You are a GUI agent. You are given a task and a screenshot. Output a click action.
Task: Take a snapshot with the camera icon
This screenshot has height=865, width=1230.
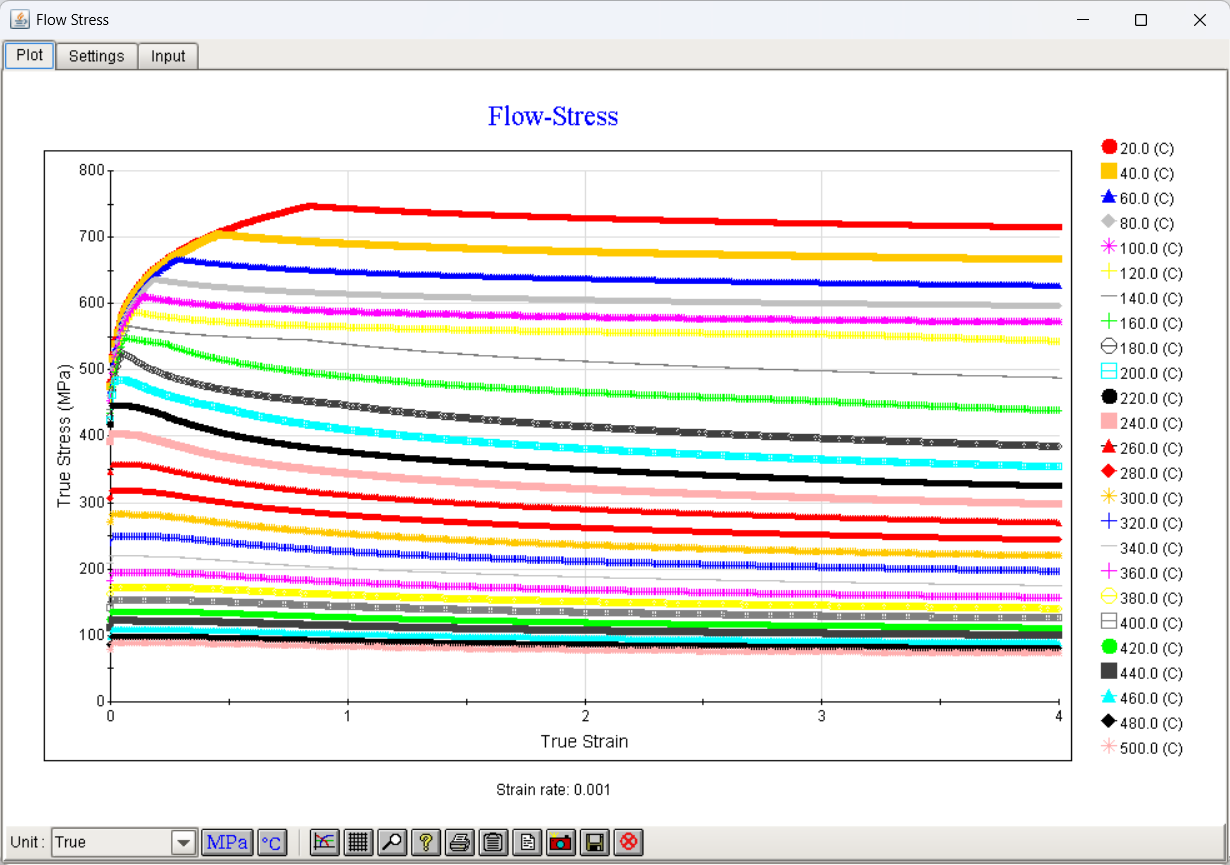(561, 842)
